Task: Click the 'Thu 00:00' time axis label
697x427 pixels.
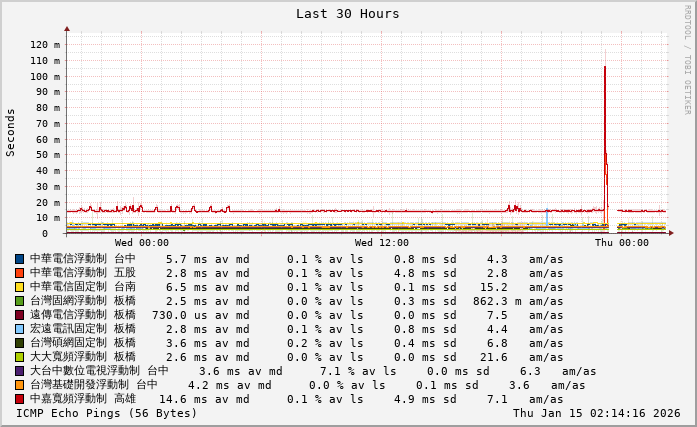Action: tap(622, 243)
